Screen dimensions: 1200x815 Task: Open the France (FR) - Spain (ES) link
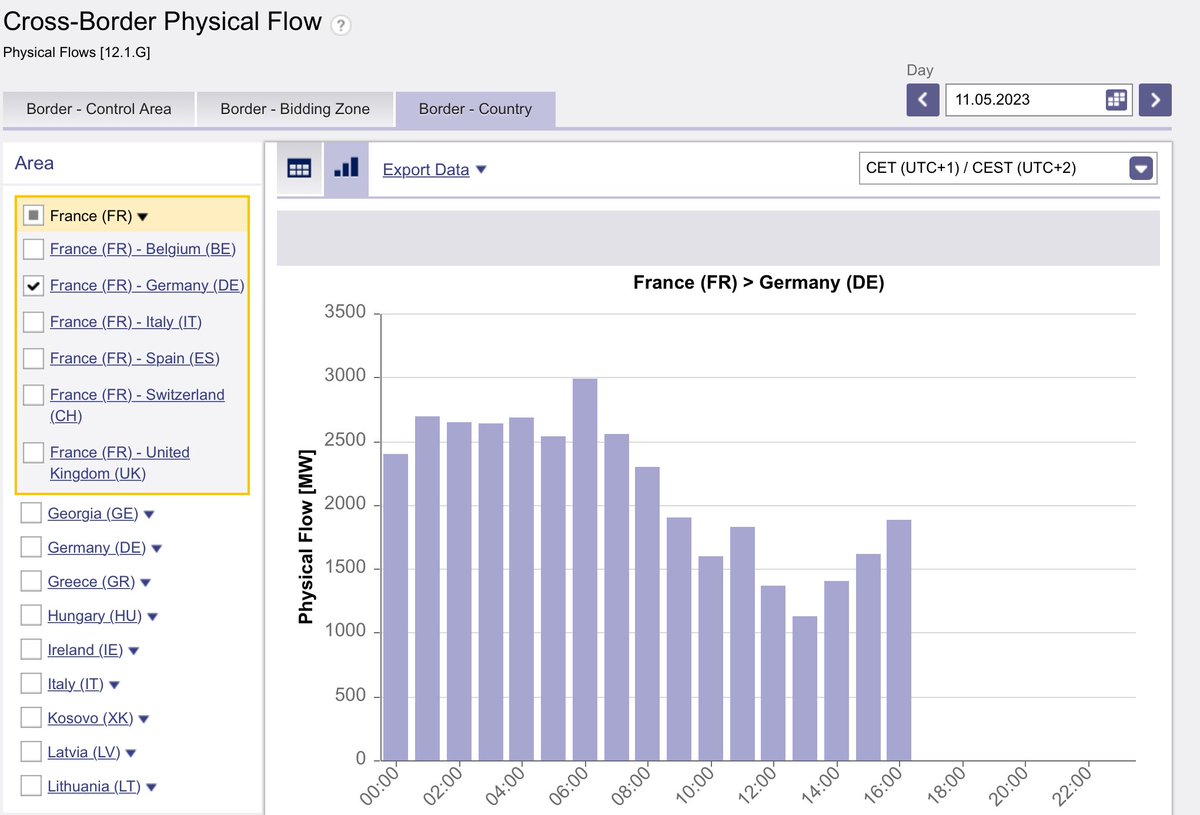(x=135, y=358)
